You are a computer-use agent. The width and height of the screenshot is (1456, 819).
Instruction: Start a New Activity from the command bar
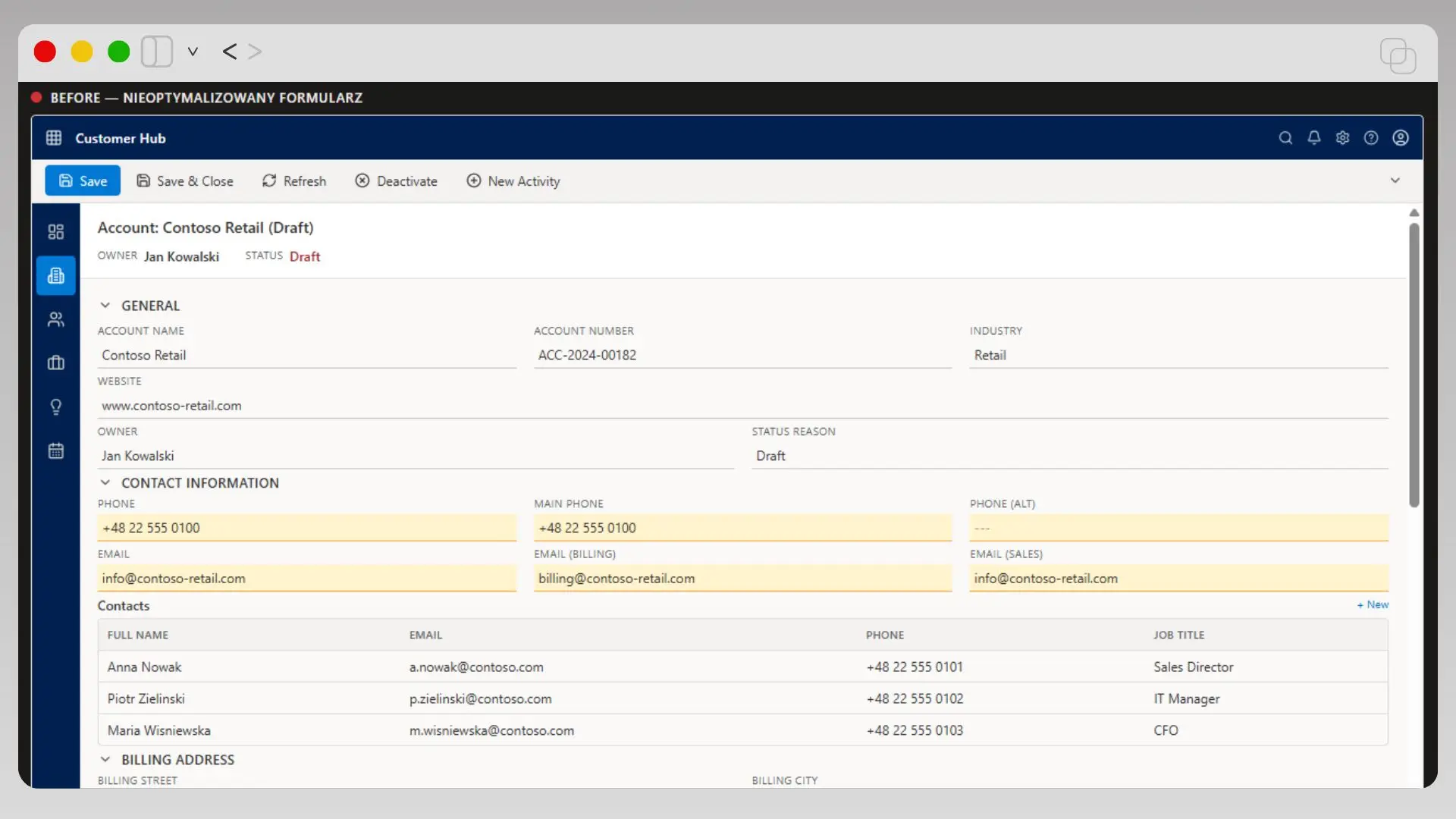[x=513, y=180]
